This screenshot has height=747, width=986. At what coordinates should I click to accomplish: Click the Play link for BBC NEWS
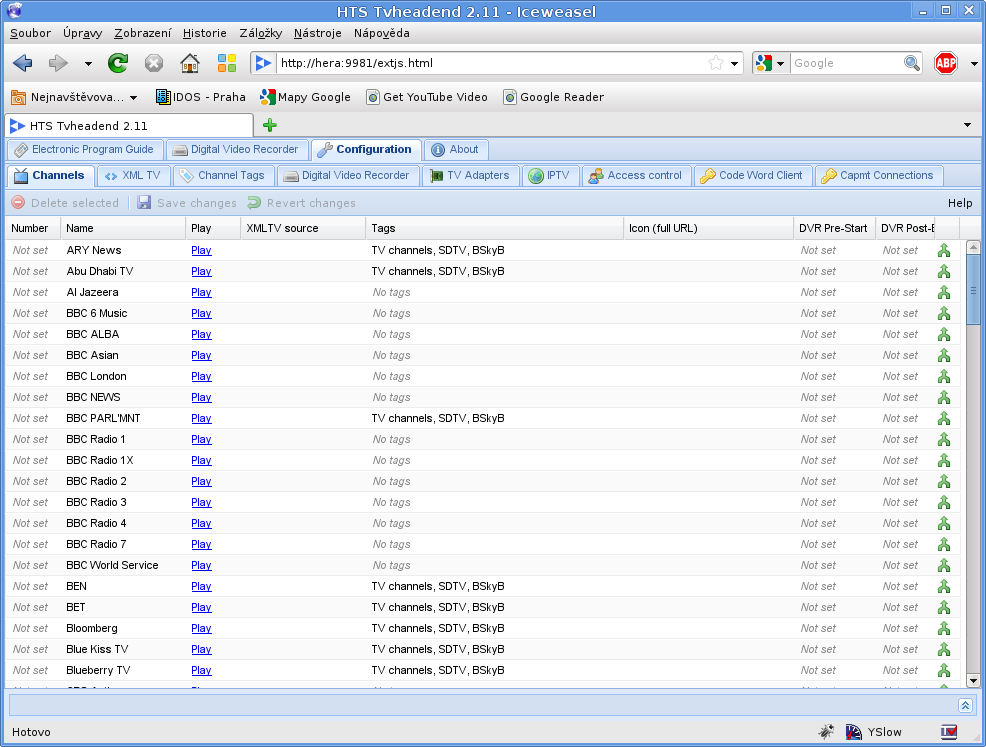(201, 397)
